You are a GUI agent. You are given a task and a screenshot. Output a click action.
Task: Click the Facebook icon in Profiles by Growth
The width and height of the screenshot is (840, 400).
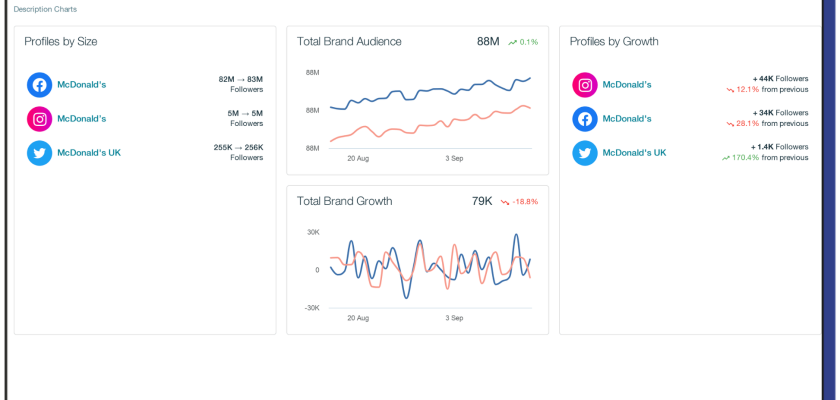[585, 119]
